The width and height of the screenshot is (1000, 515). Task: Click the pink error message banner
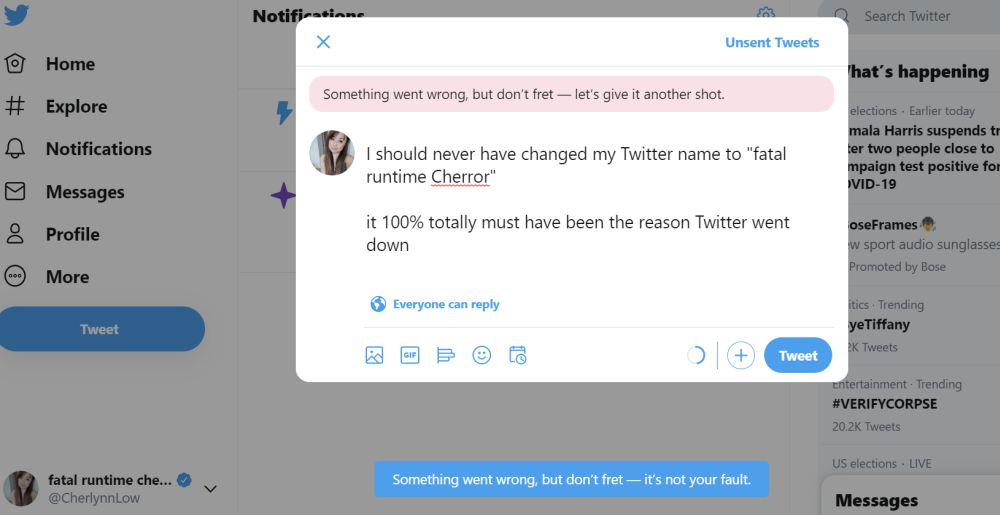tap(571, 94)
